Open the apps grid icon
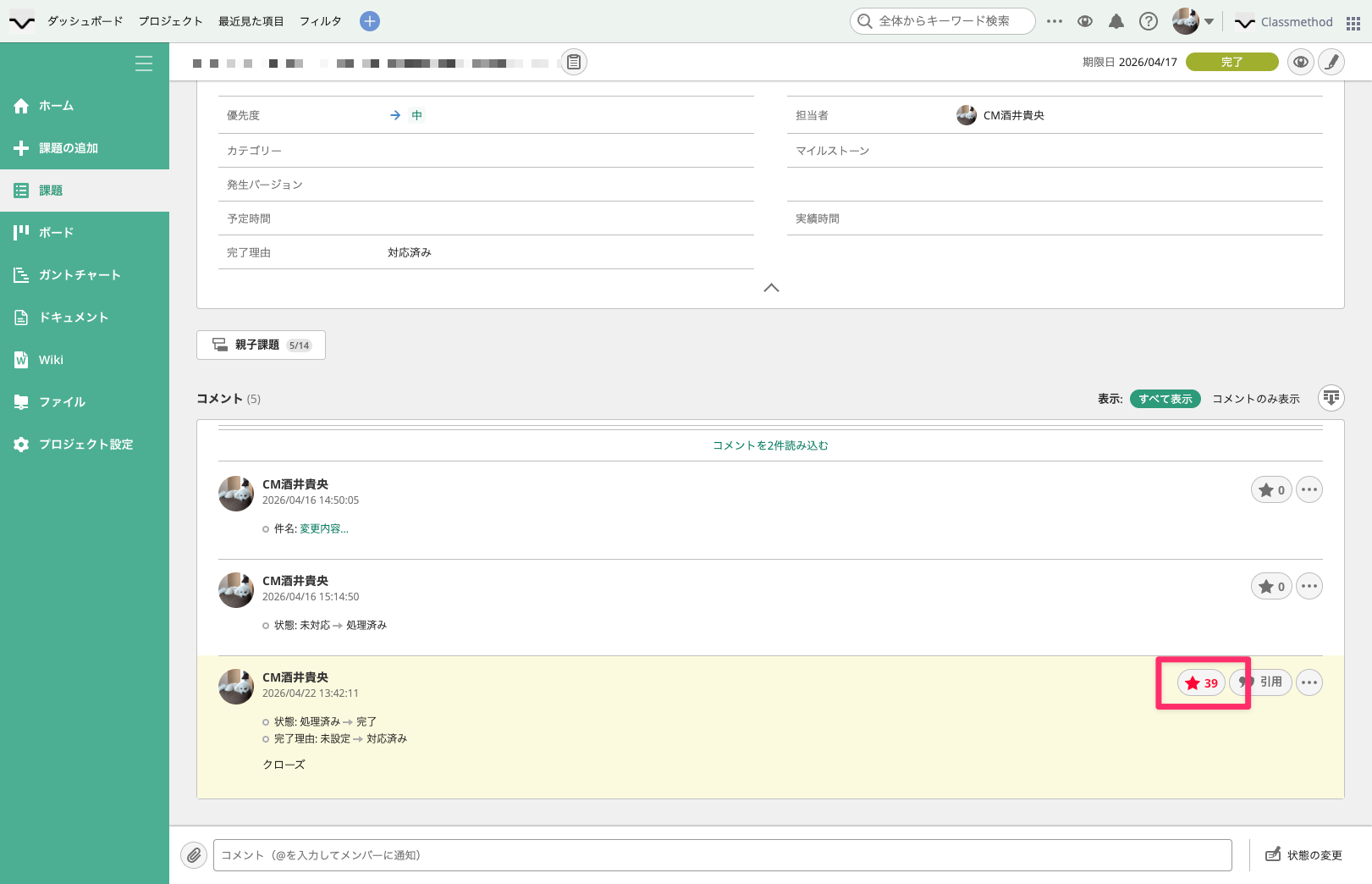Screen dimensions: 1372x884 (1353, 23)
